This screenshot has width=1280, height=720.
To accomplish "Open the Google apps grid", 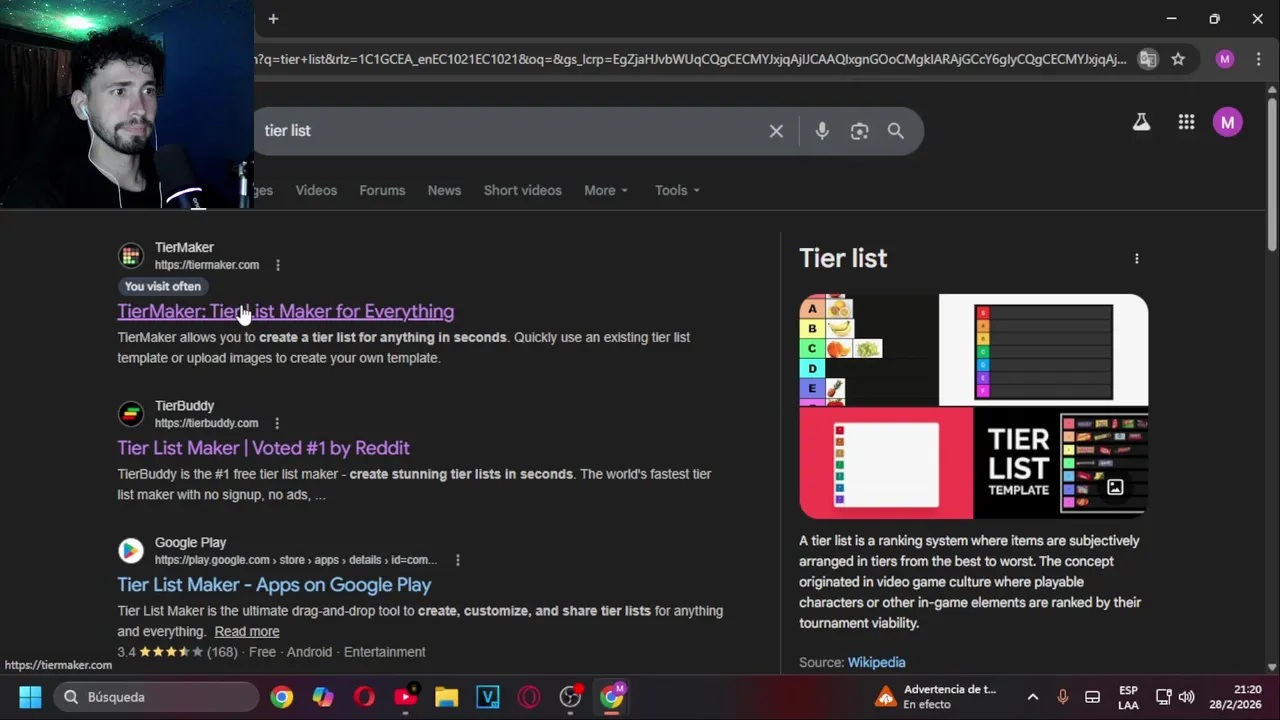I will point(1186,122).
